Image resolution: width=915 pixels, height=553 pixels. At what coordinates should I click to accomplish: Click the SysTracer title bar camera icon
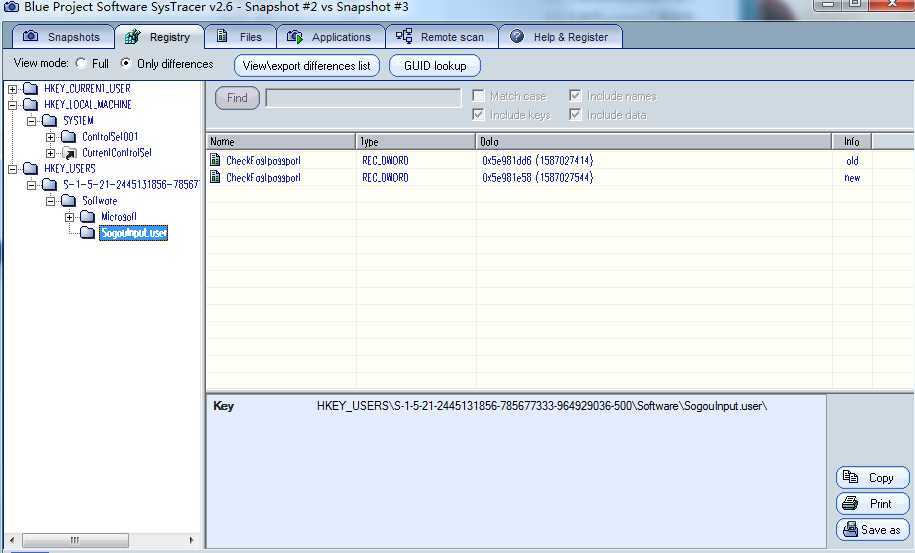[x=11, y=7]
